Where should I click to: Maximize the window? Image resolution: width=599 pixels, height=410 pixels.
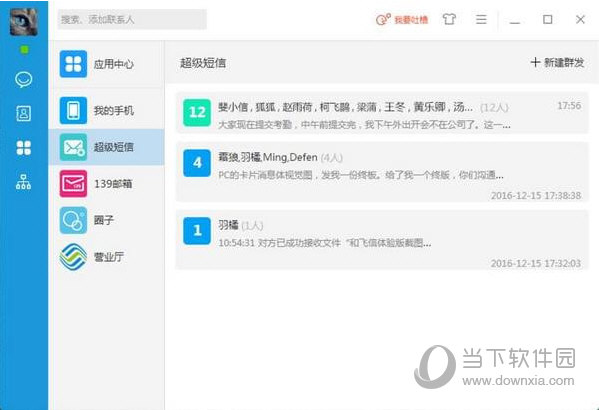pyautogui.click(x=547, y=19)
